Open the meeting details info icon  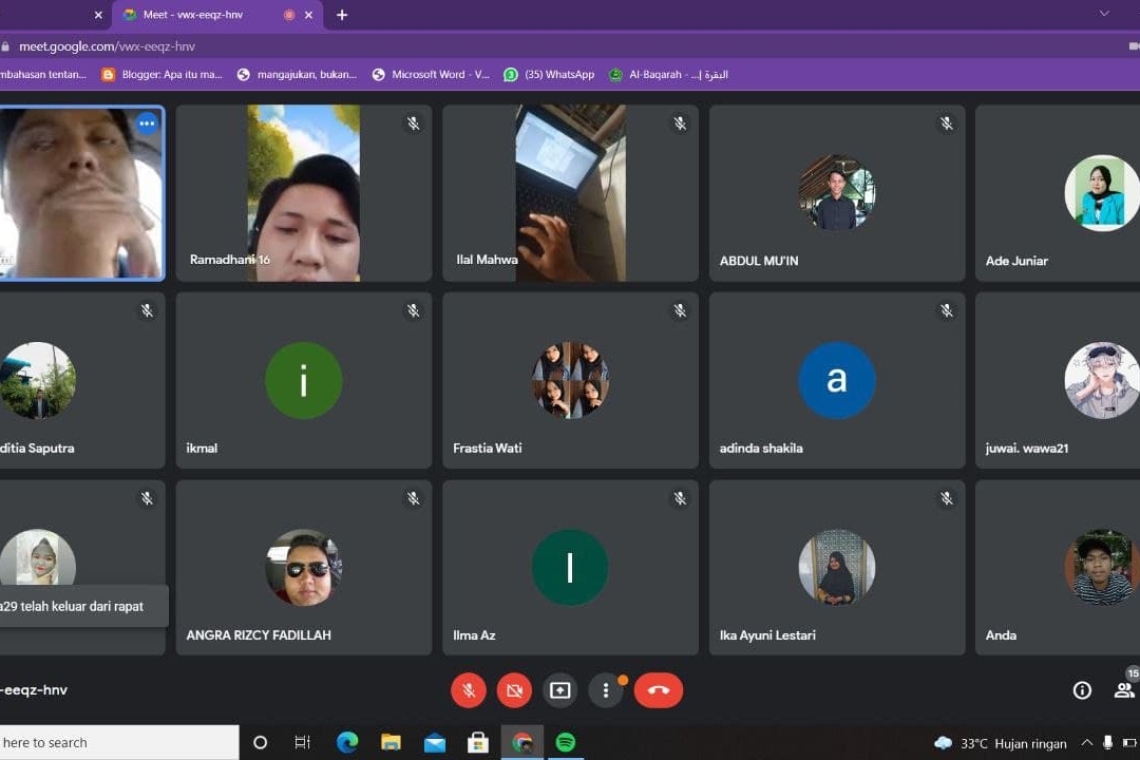pyautogui.click(x=1082, y=690)
